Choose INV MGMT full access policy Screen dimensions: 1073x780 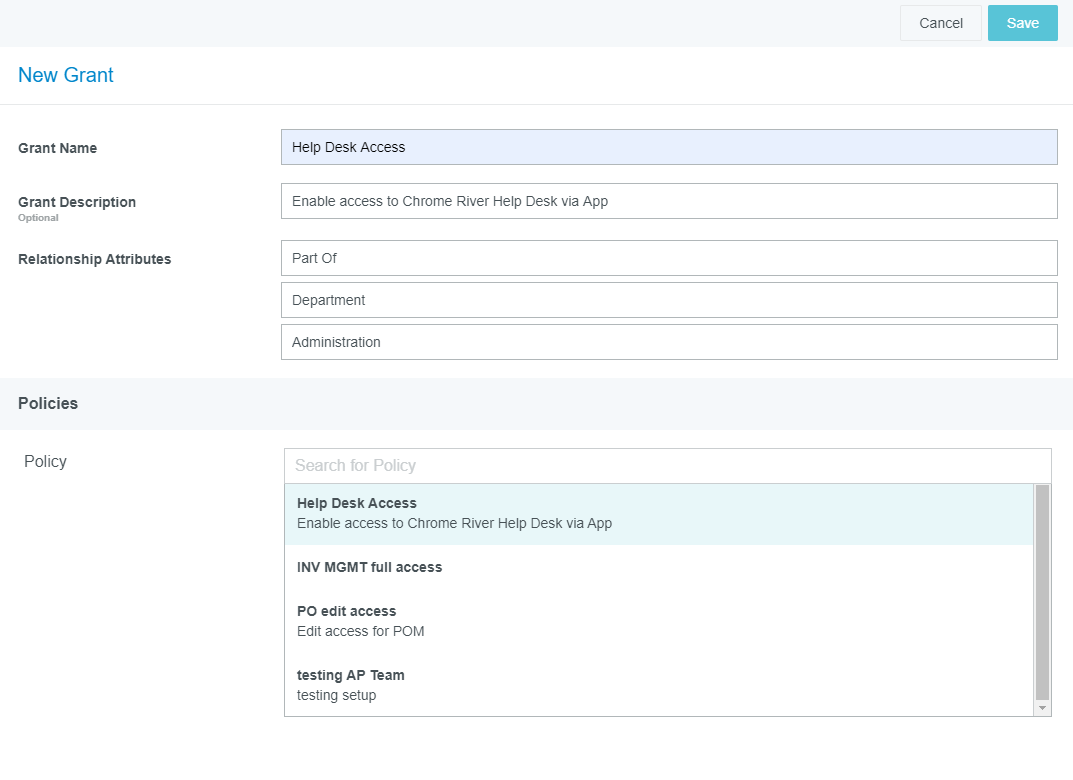(658, 567)
